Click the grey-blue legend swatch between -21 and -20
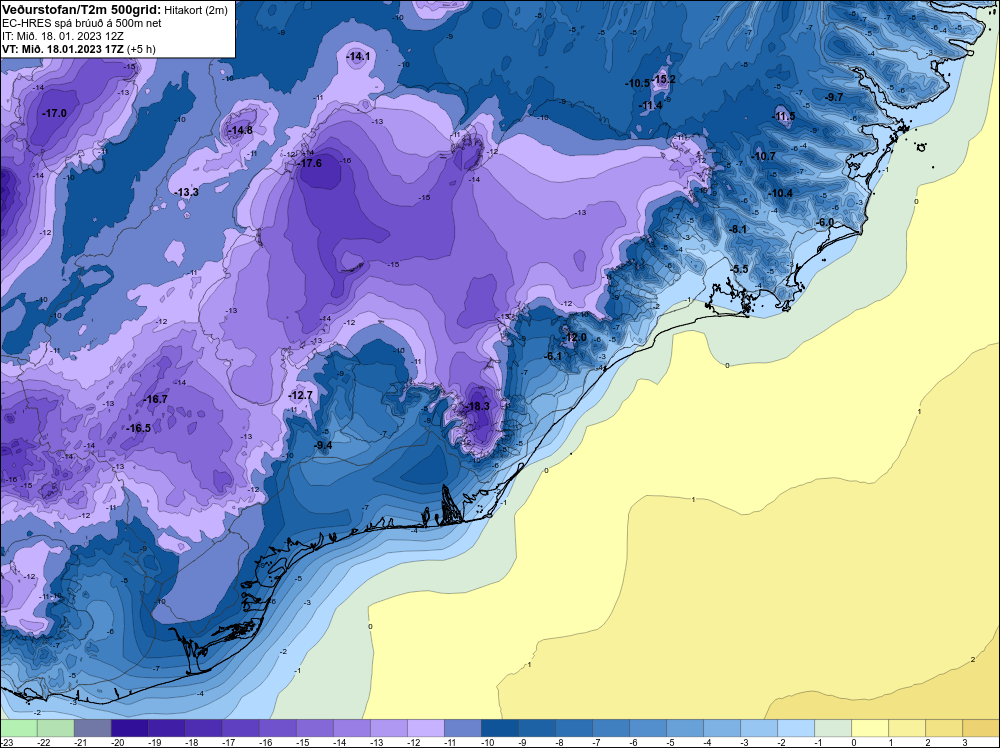 click(x=92, y=728)
